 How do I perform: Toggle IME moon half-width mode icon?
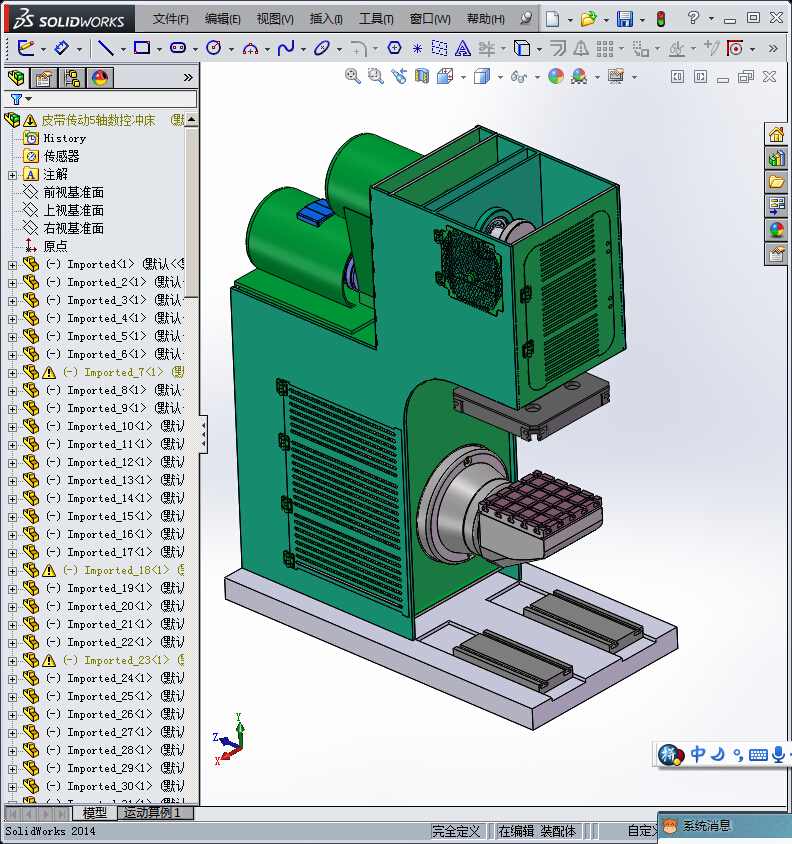coord(717,755)
